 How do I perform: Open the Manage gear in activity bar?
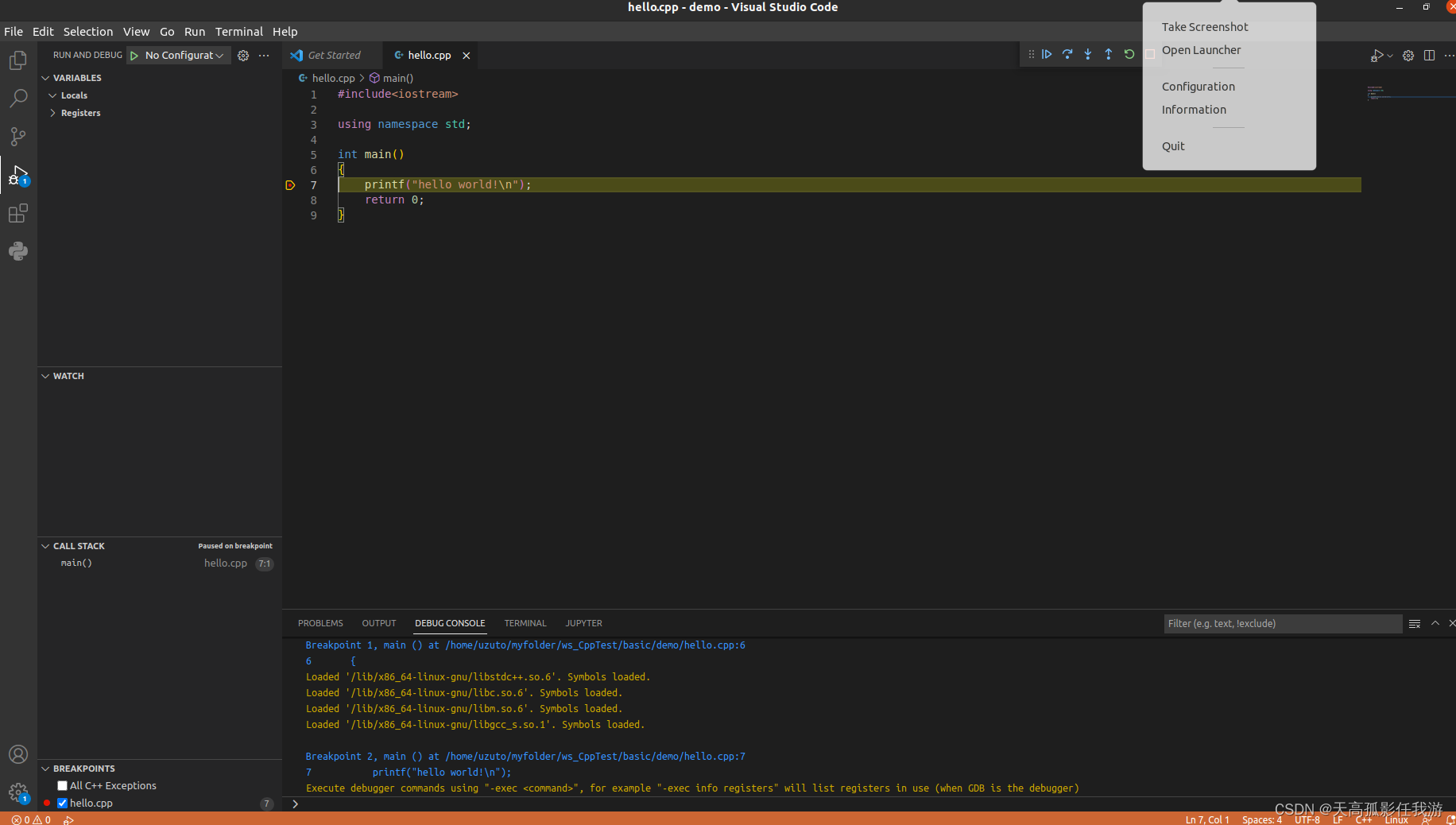[x=17, y=792]
